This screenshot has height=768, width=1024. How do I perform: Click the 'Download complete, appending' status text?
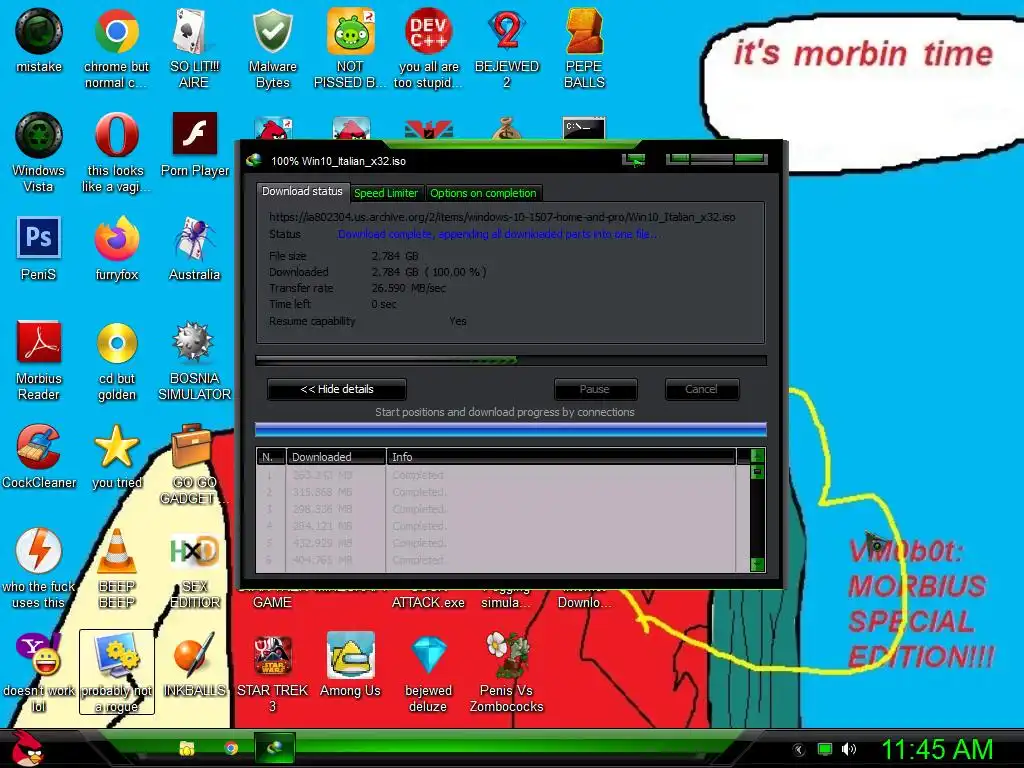(498, 234)
